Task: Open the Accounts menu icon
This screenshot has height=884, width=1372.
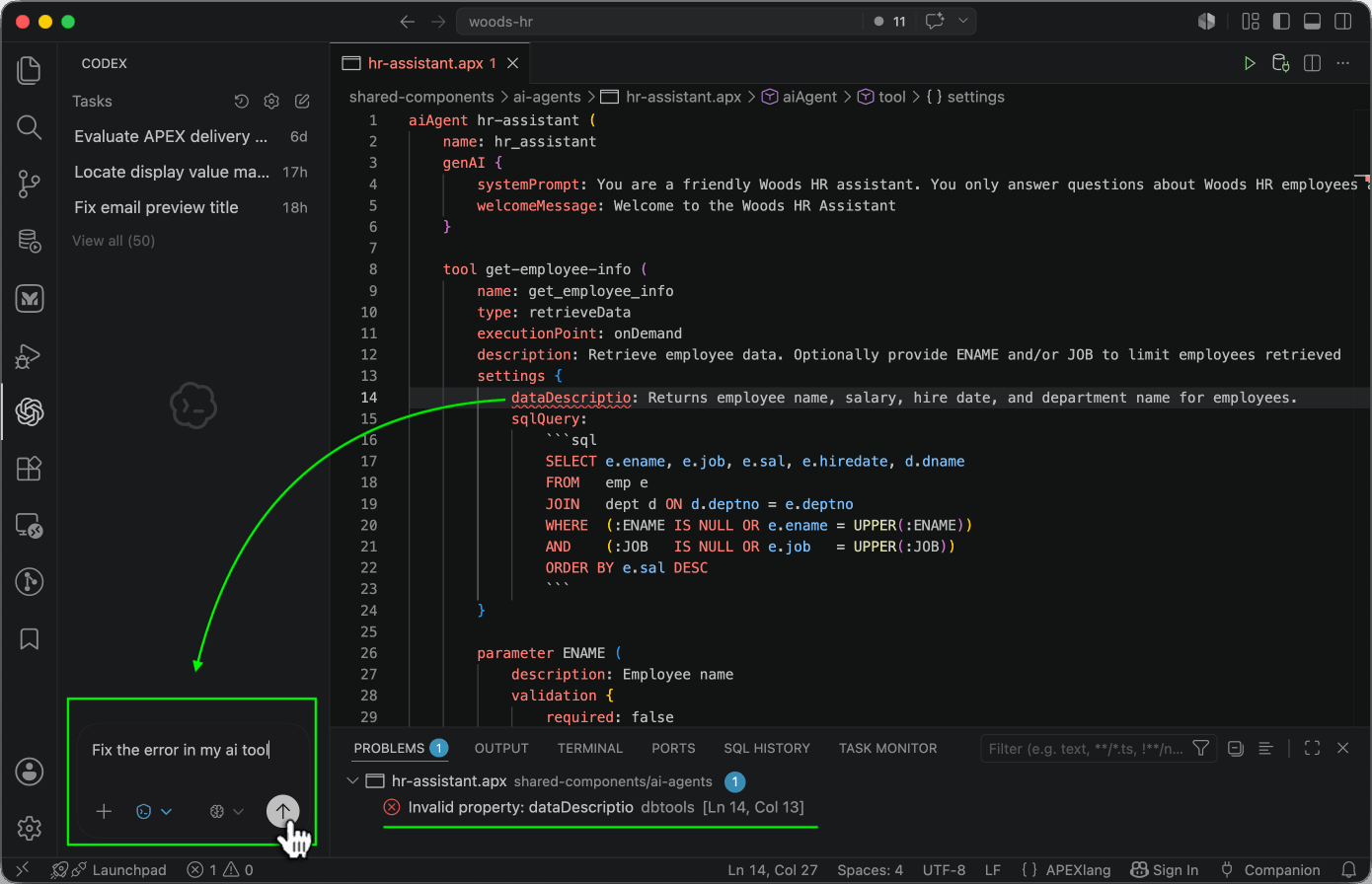Action: tap(30, 771)
